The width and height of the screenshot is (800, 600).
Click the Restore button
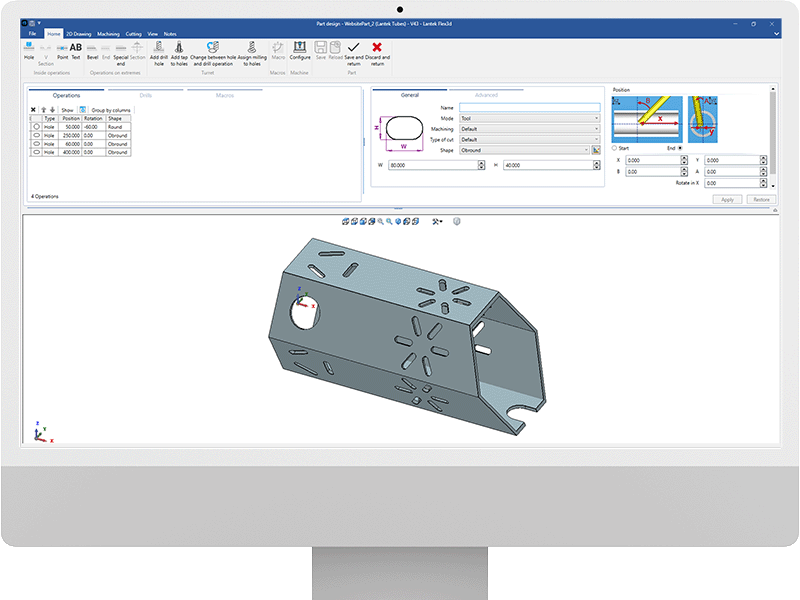[x=760, y=200]
